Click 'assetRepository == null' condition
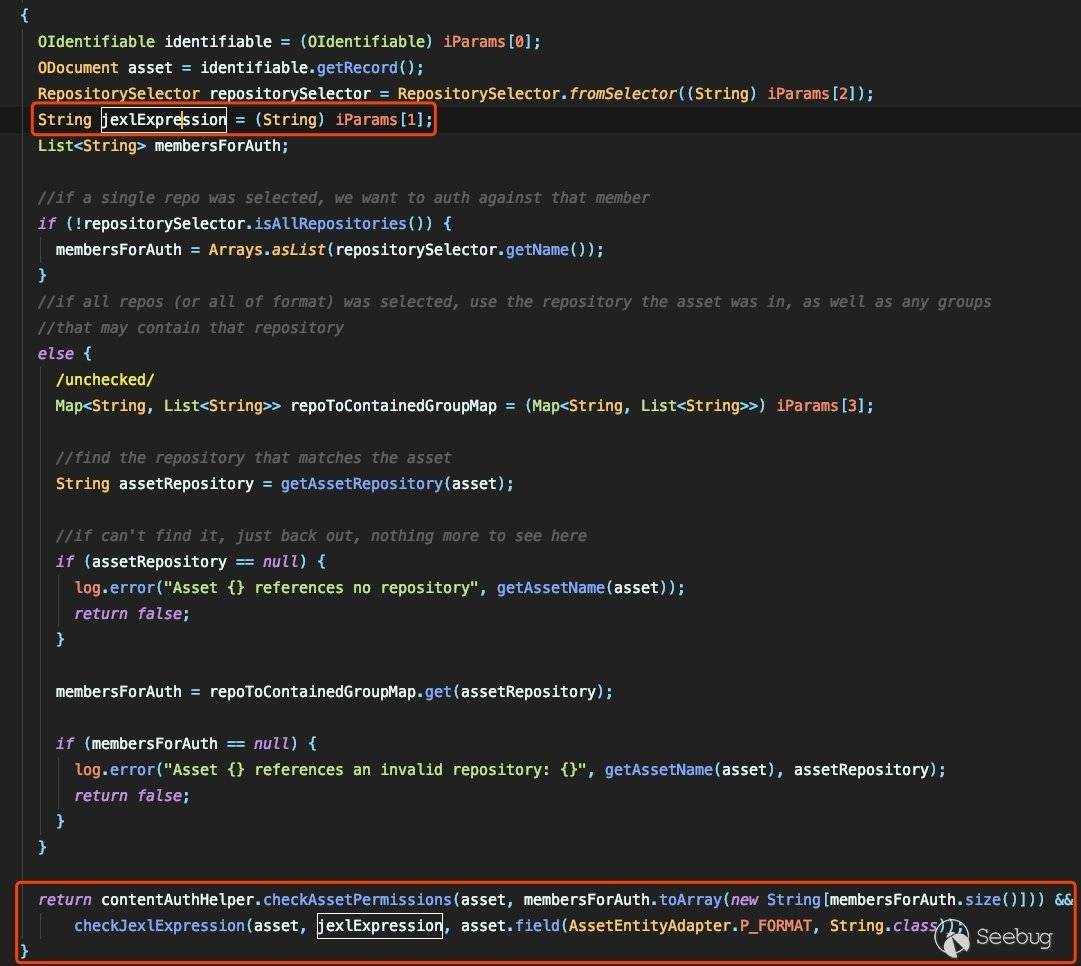Screen dimensions: 1081x966 click(194, 562)
